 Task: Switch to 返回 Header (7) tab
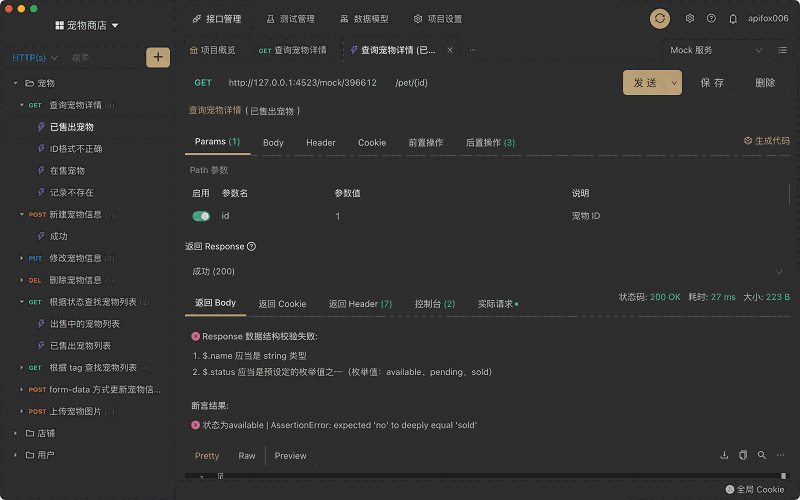tap(360, 304)
